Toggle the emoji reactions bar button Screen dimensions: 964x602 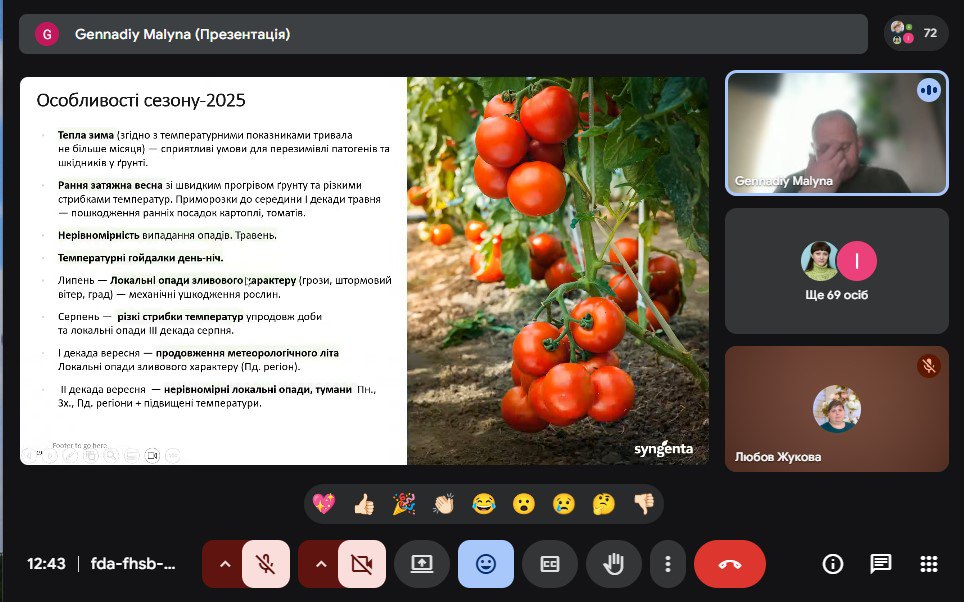(486, 564)
